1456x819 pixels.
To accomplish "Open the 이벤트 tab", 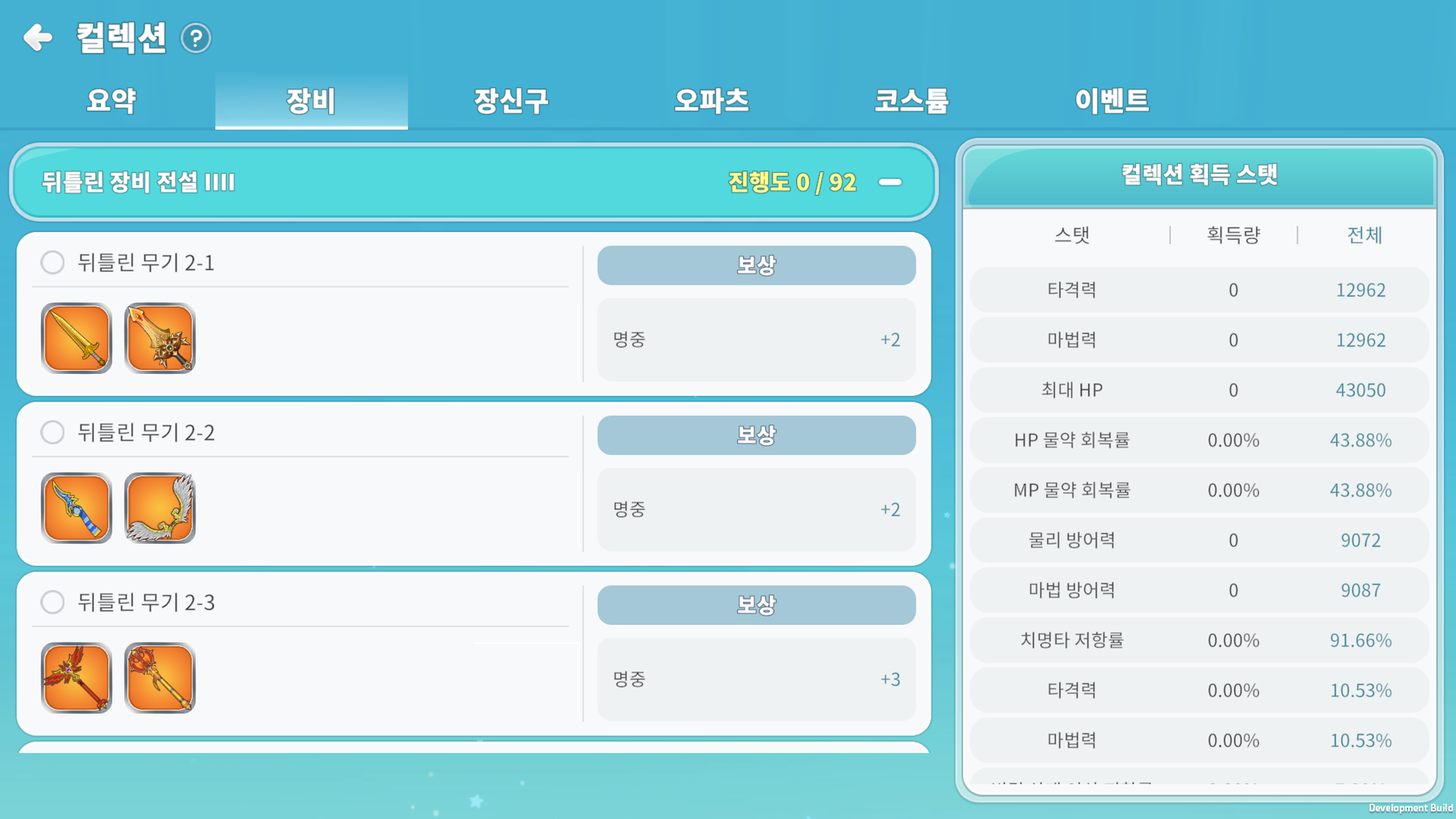I will (1112, 101).
